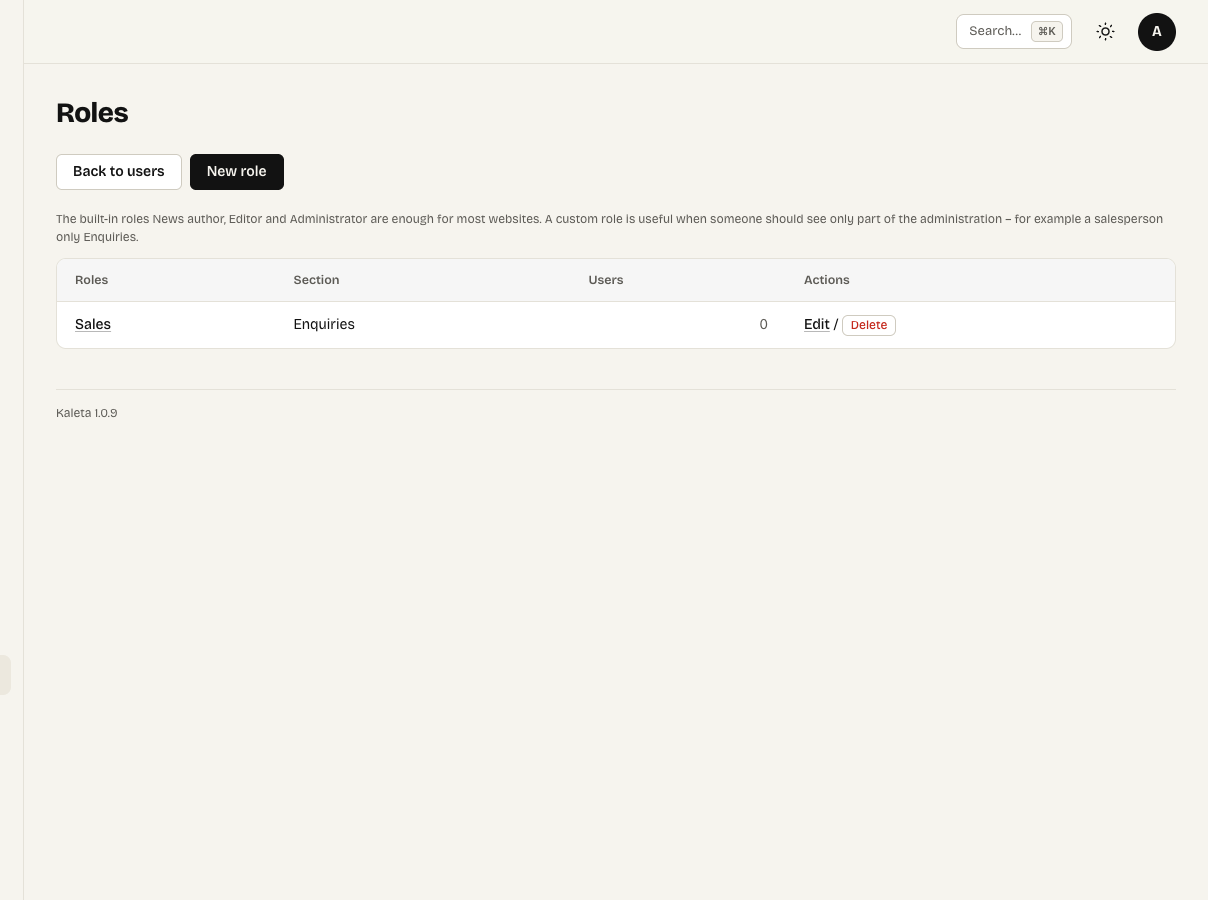This screenshot has width=1208, height=900.
Task: Expand the collapsed sidebar handle
Action: (x=5, y=675)
